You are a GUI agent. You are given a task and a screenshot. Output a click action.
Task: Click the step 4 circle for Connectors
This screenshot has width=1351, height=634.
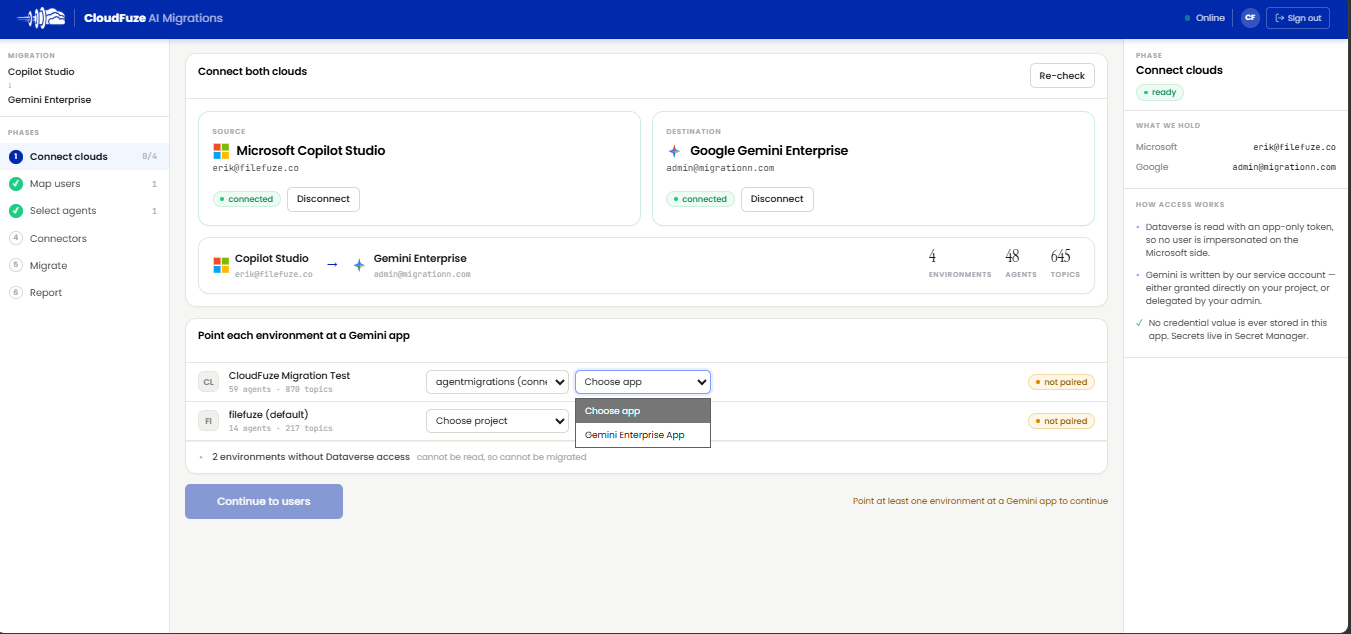15,238
